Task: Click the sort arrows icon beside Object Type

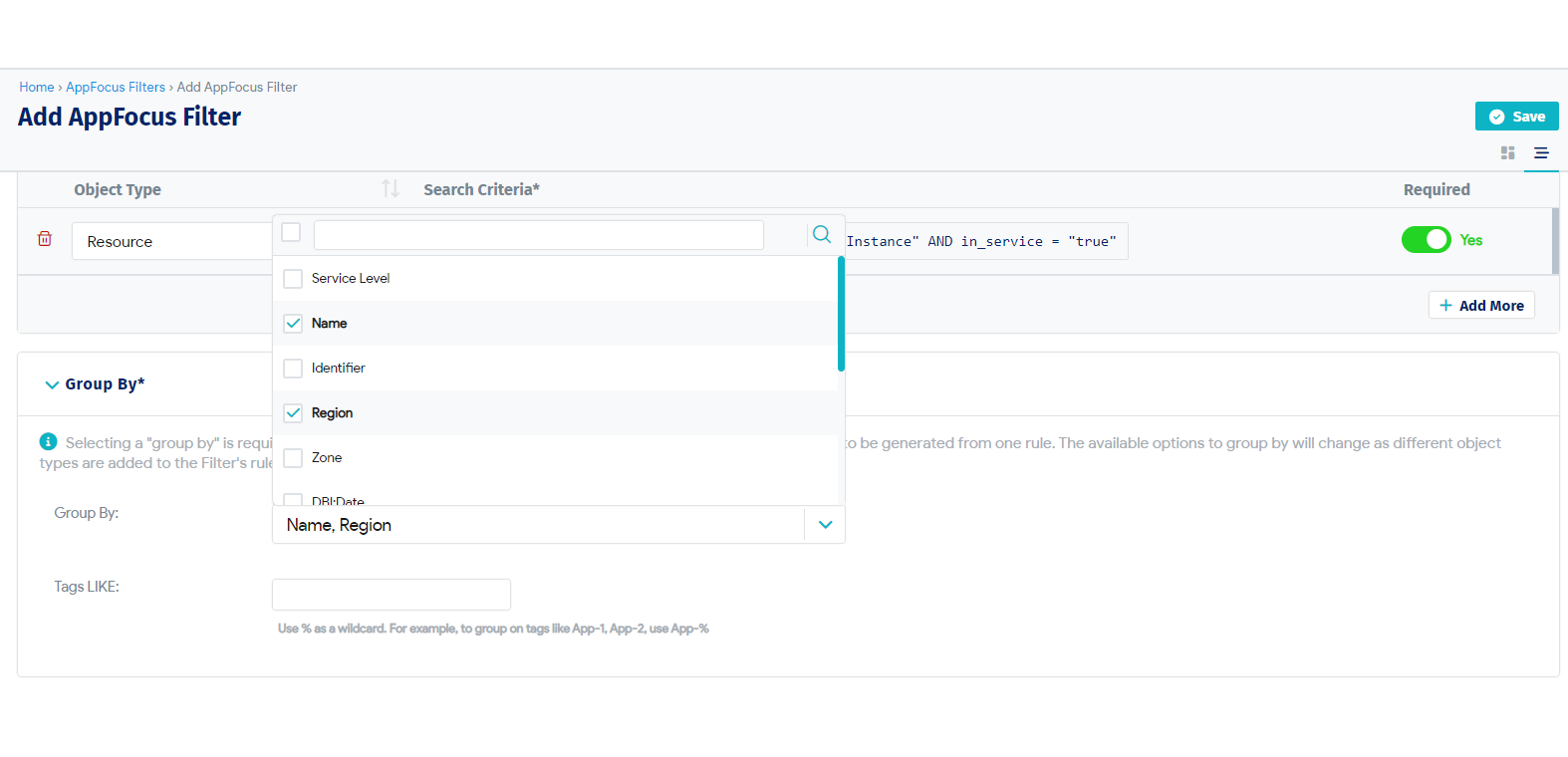Action: click(391, 188)
